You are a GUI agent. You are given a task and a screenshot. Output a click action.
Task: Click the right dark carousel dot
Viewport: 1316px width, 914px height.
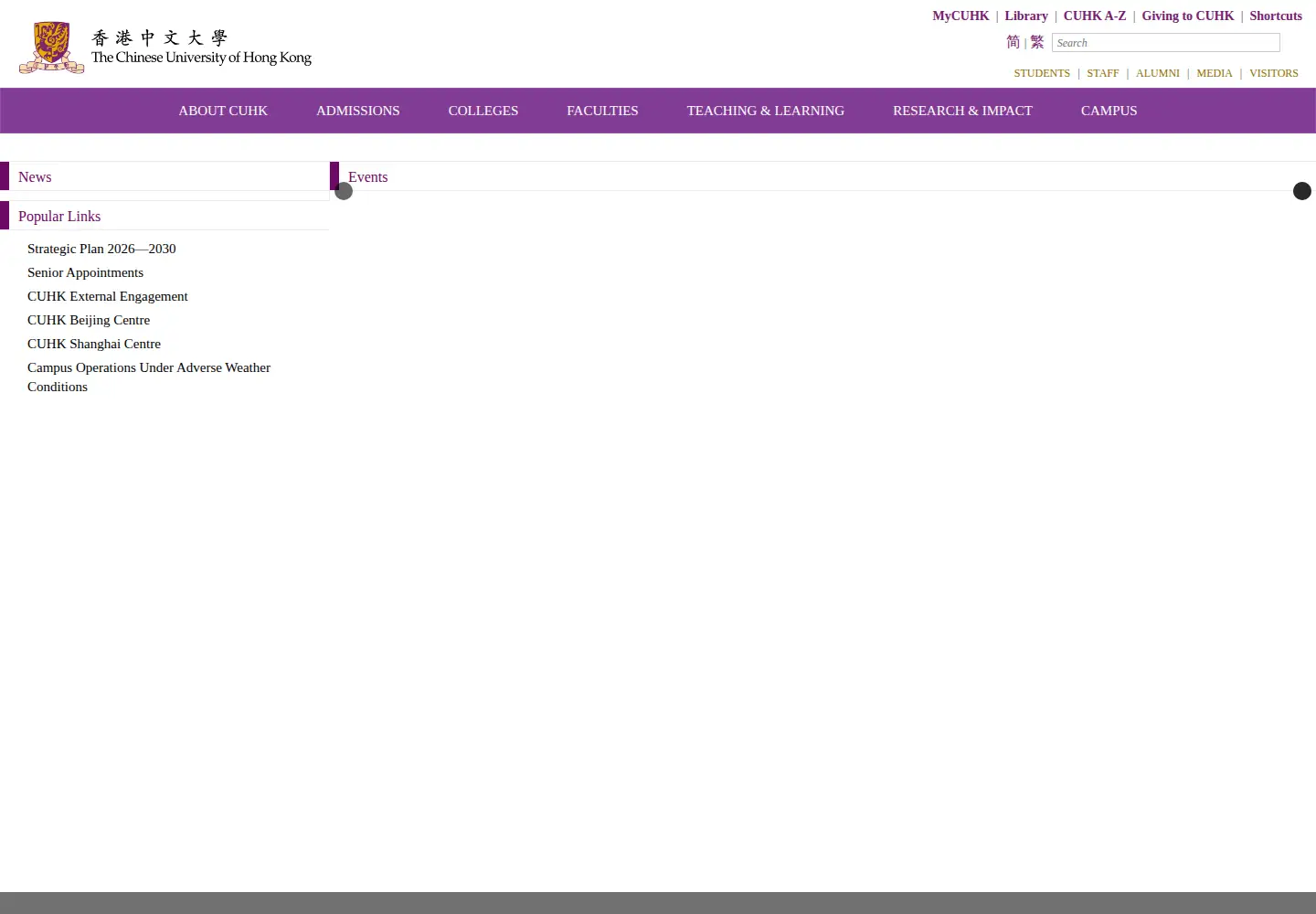(1302, 191)
